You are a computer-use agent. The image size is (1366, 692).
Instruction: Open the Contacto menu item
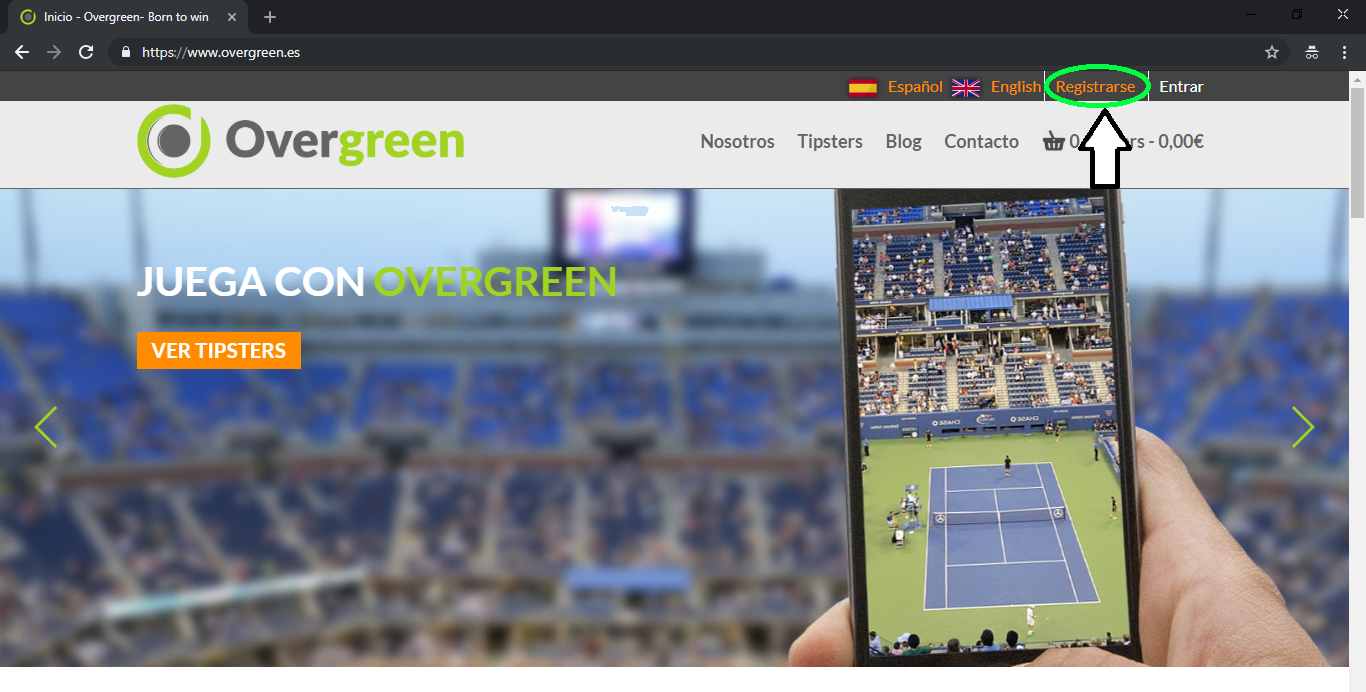[x=981, y=141]
